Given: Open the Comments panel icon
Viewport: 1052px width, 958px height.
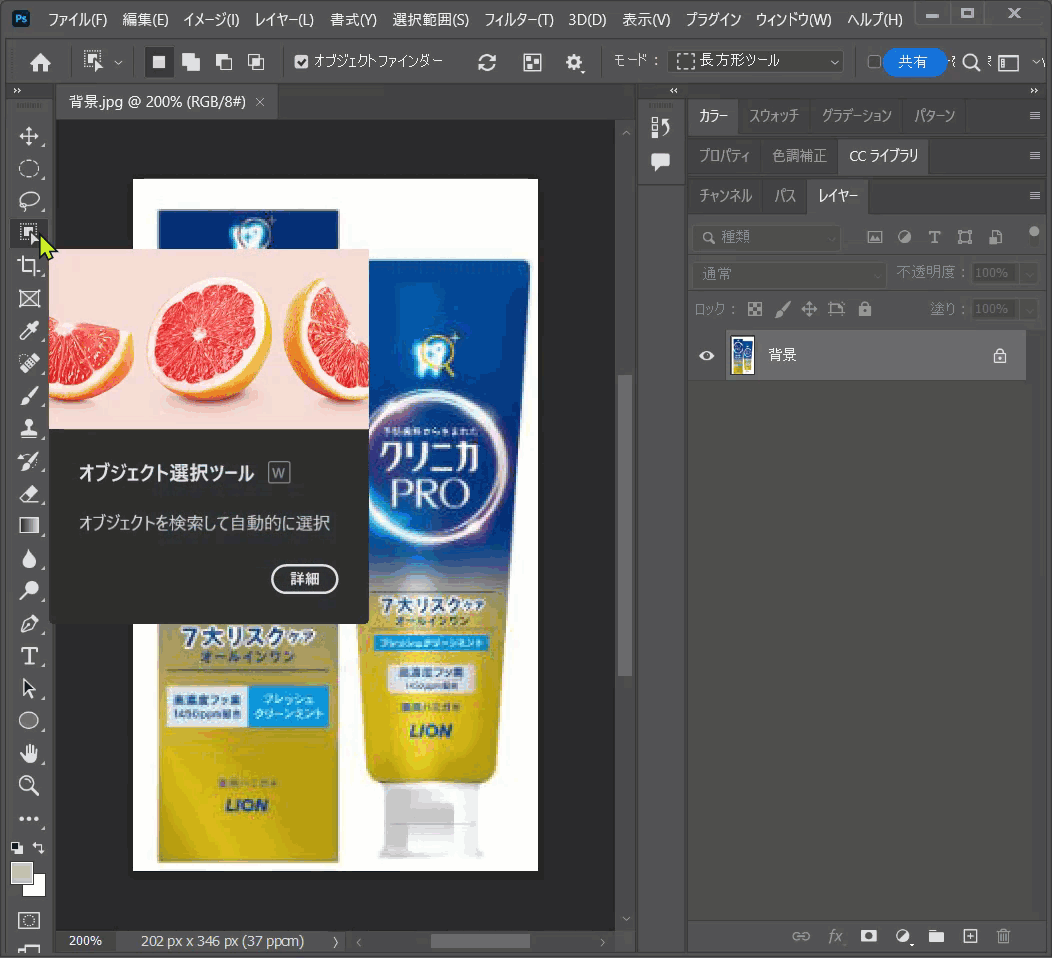Looking at the screenshot, I should click(x=660, y=161).
